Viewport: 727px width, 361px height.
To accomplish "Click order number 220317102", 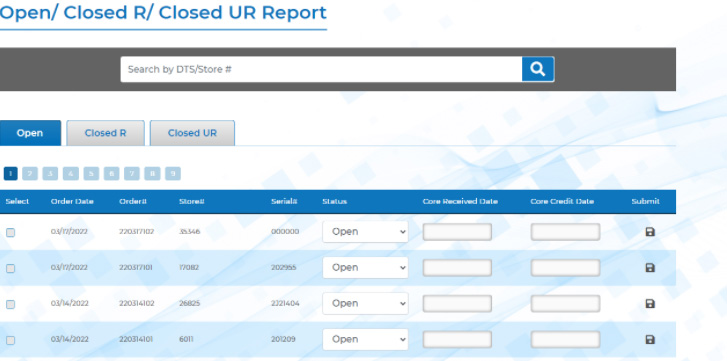I will [137, 232].
